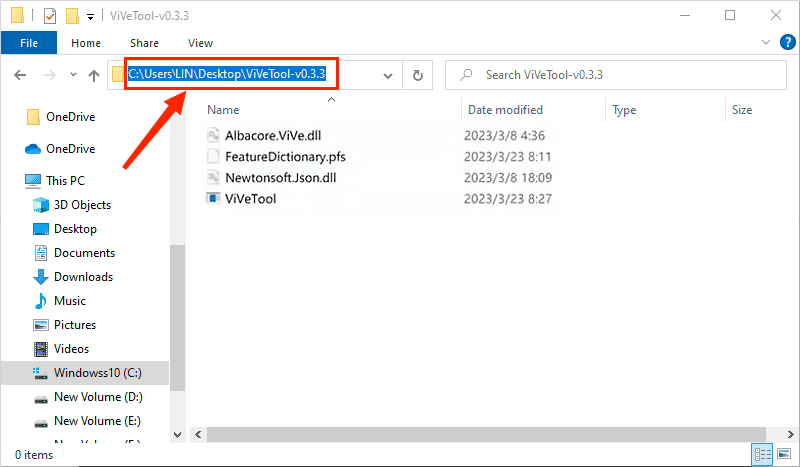The height and width of the screenshot is (467, 800).
Task: Open the File menu
Action: 29,43
